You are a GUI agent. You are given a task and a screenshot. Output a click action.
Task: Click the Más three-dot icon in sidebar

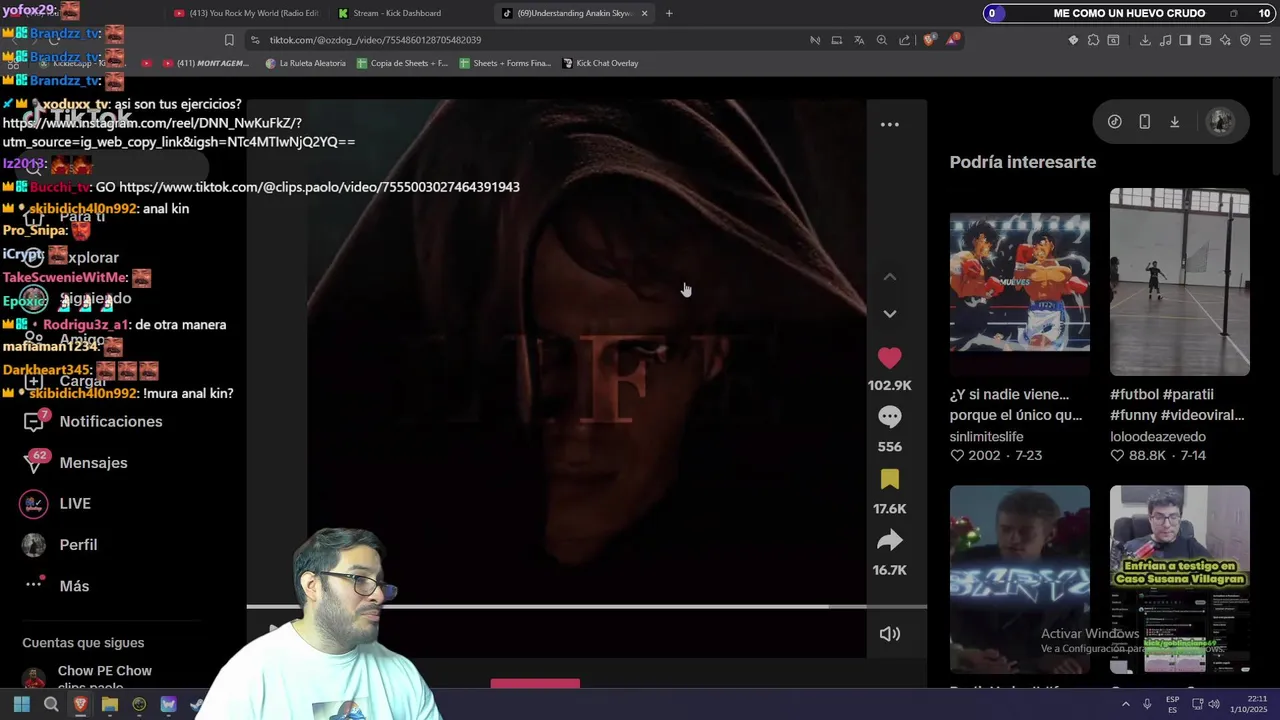[x=34, y=584]
